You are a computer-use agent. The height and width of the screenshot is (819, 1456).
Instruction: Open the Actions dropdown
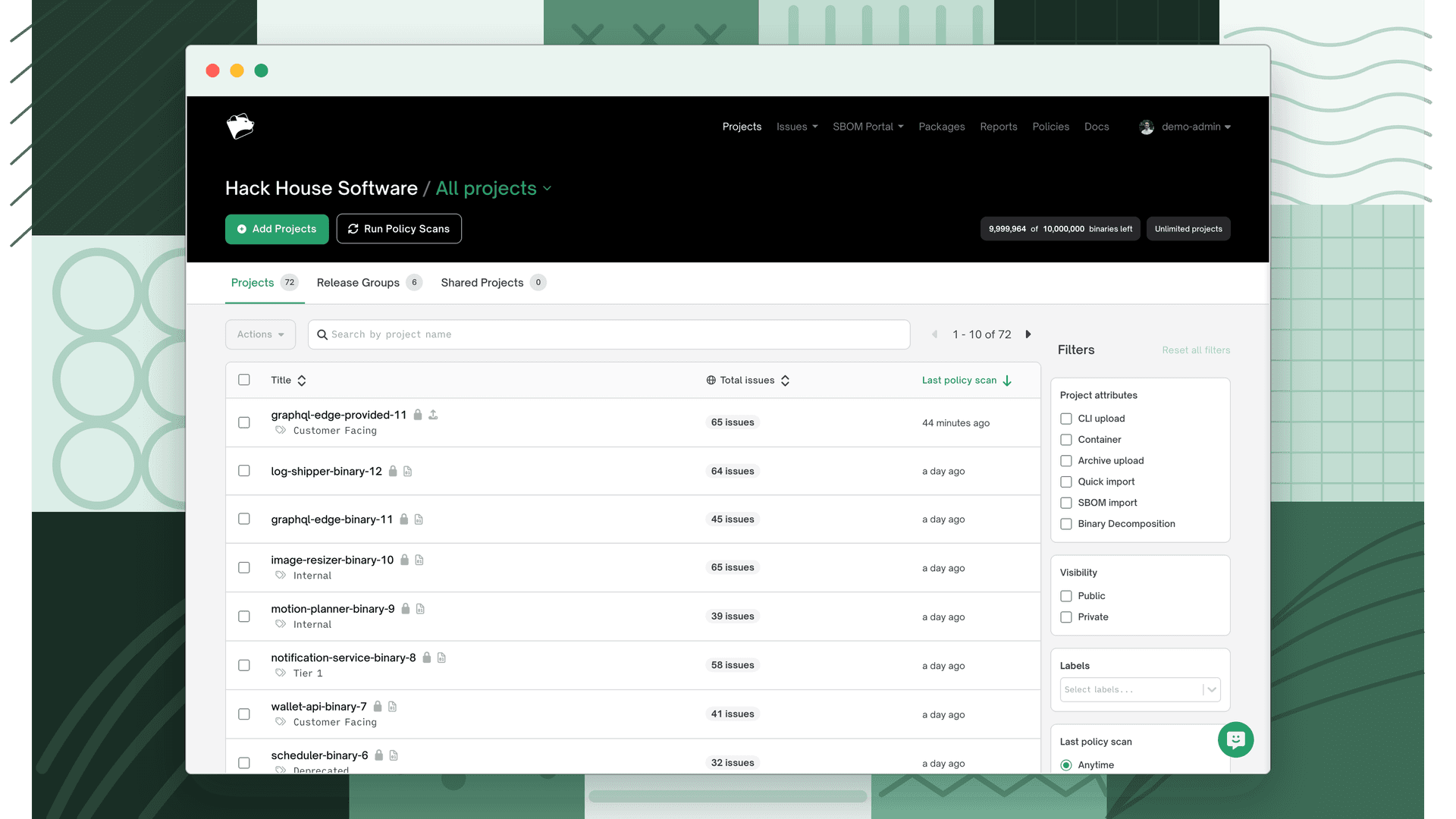point(260,334)
